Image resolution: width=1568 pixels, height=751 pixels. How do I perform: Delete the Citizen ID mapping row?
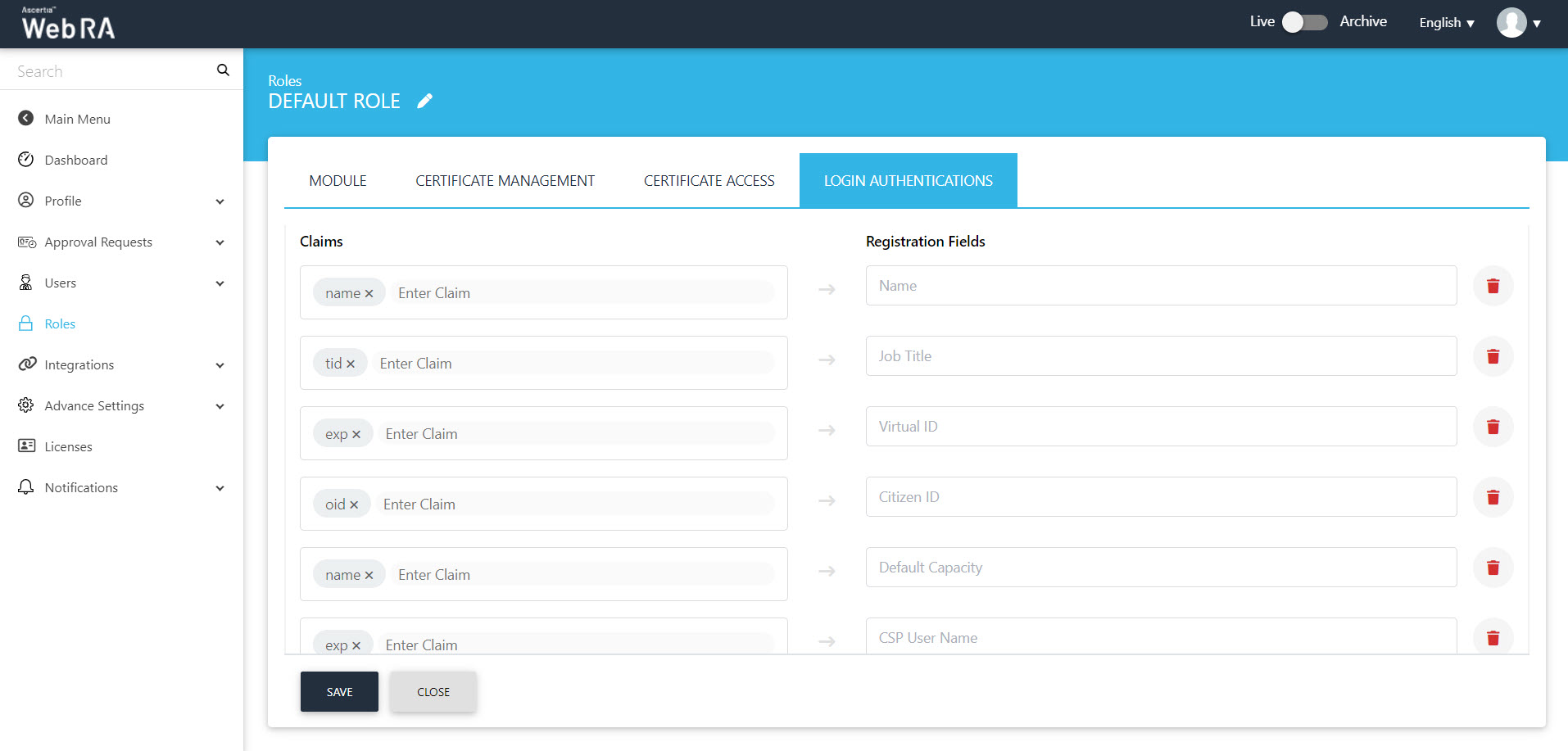[1493, 497]
